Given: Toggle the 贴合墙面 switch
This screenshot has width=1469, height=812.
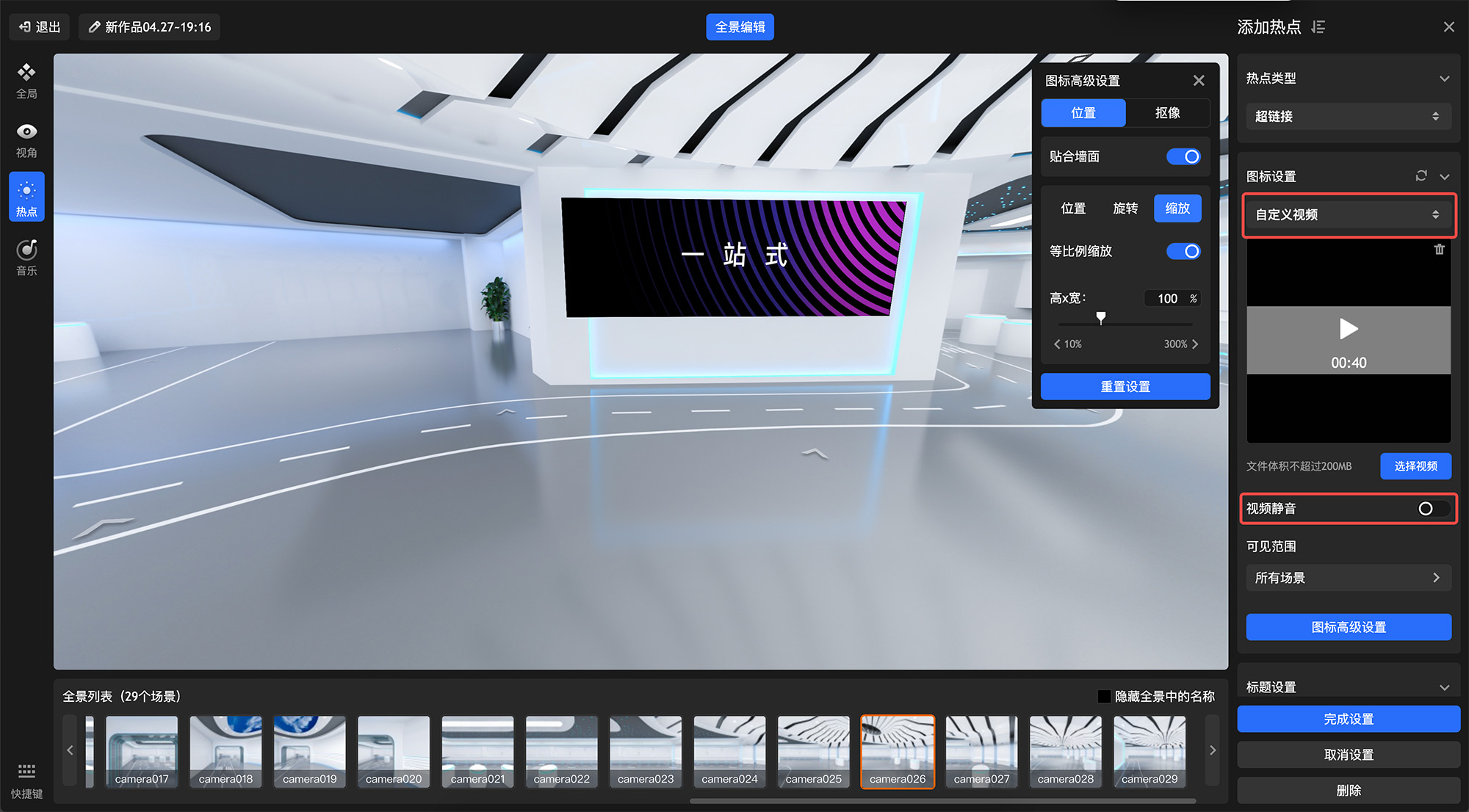Looking at the screenshot, I should (x=1183, y=156).
